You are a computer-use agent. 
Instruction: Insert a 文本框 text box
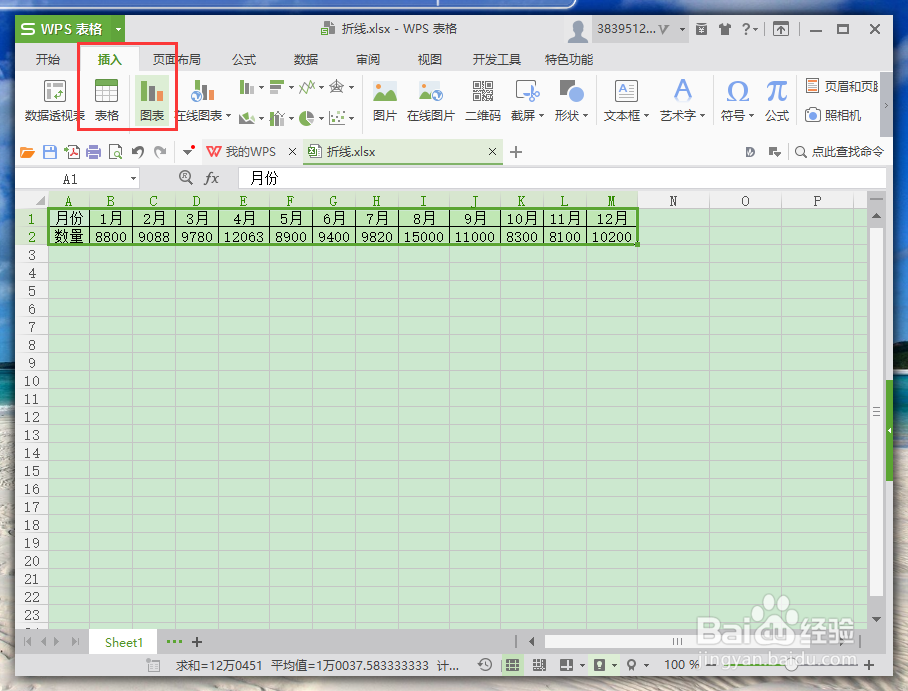point(626,100)
